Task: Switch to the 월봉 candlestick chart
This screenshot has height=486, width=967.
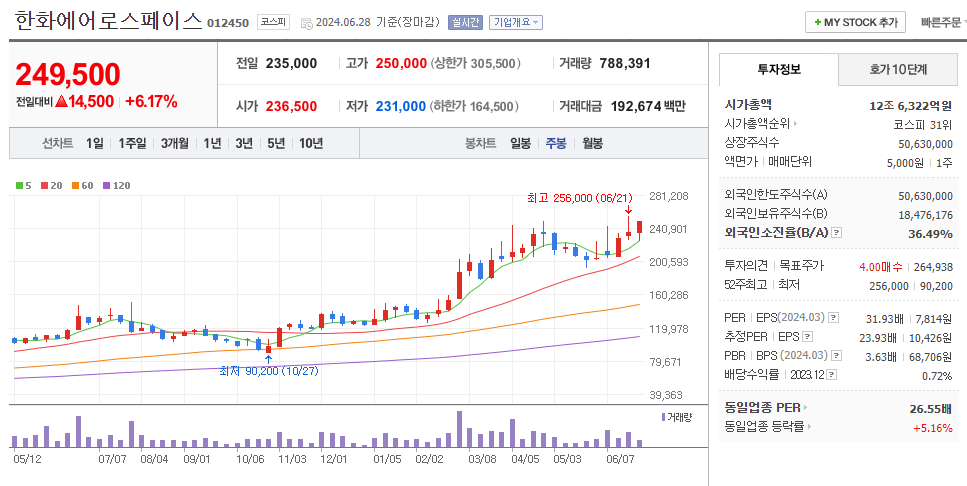Action: [593, 143]
